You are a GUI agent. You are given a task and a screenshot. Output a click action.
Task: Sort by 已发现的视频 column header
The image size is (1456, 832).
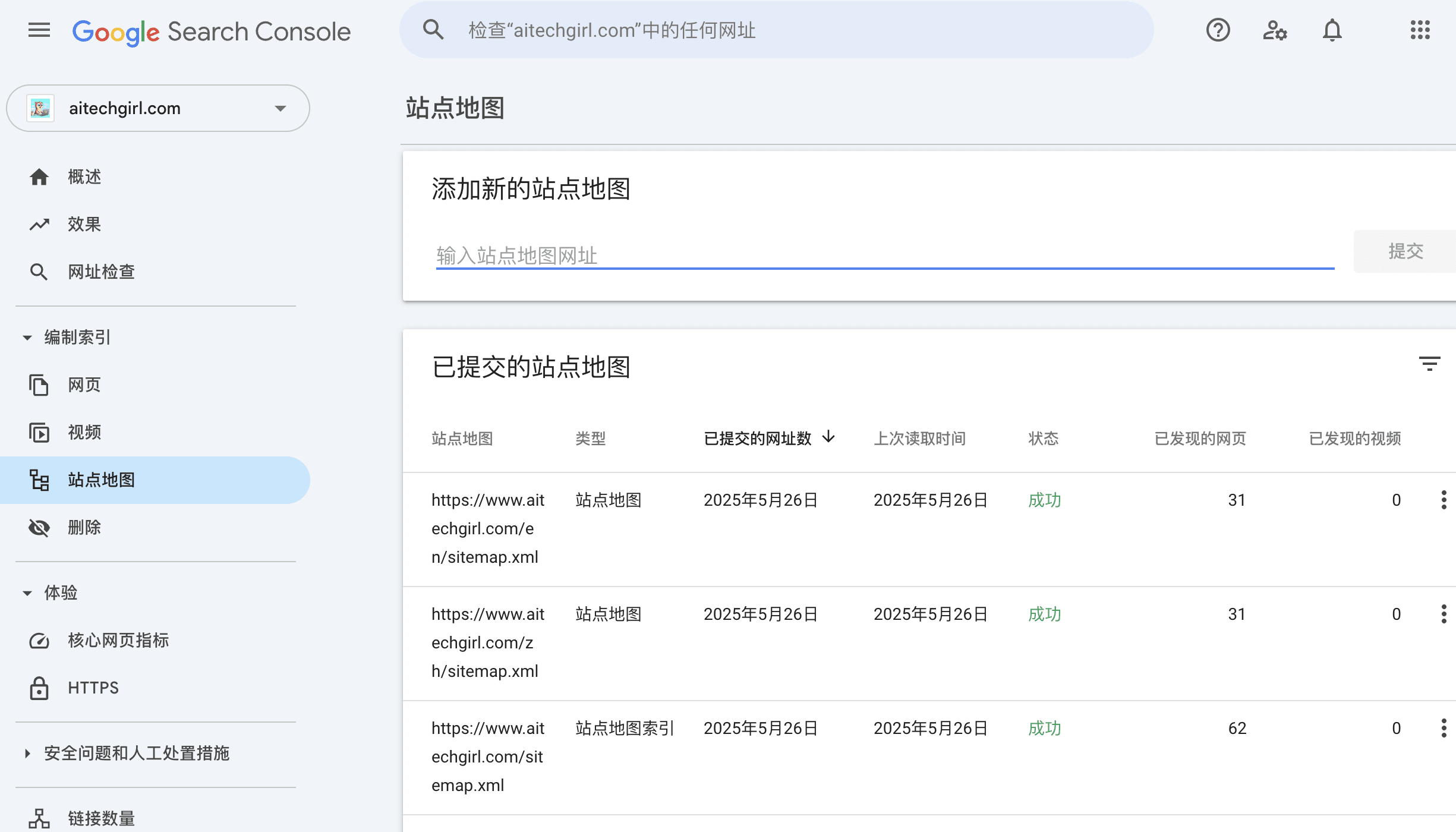coord(1355,439)
